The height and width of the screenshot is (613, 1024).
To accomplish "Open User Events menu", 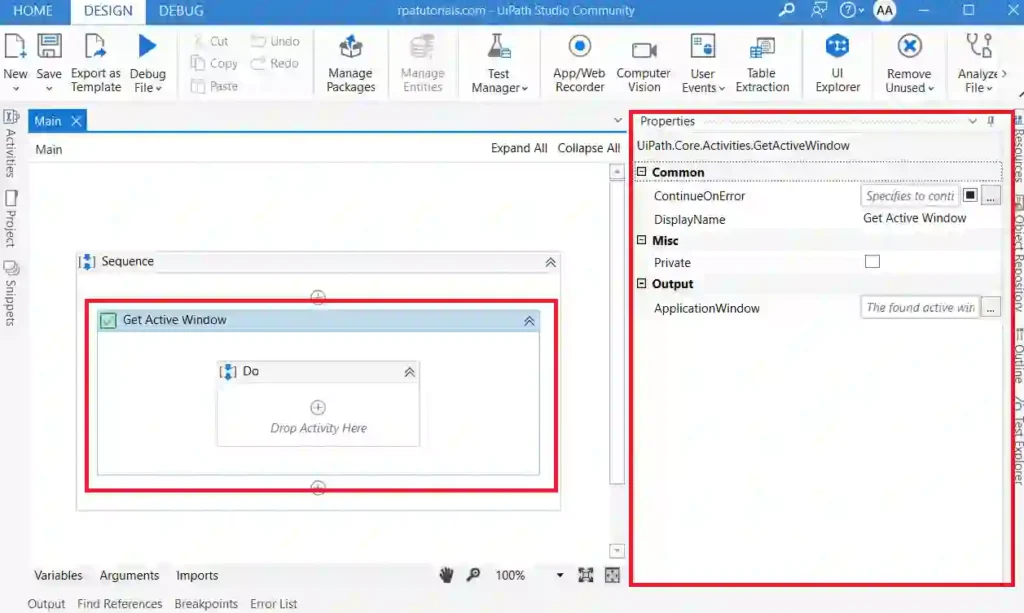I will [x=703, y=63].
